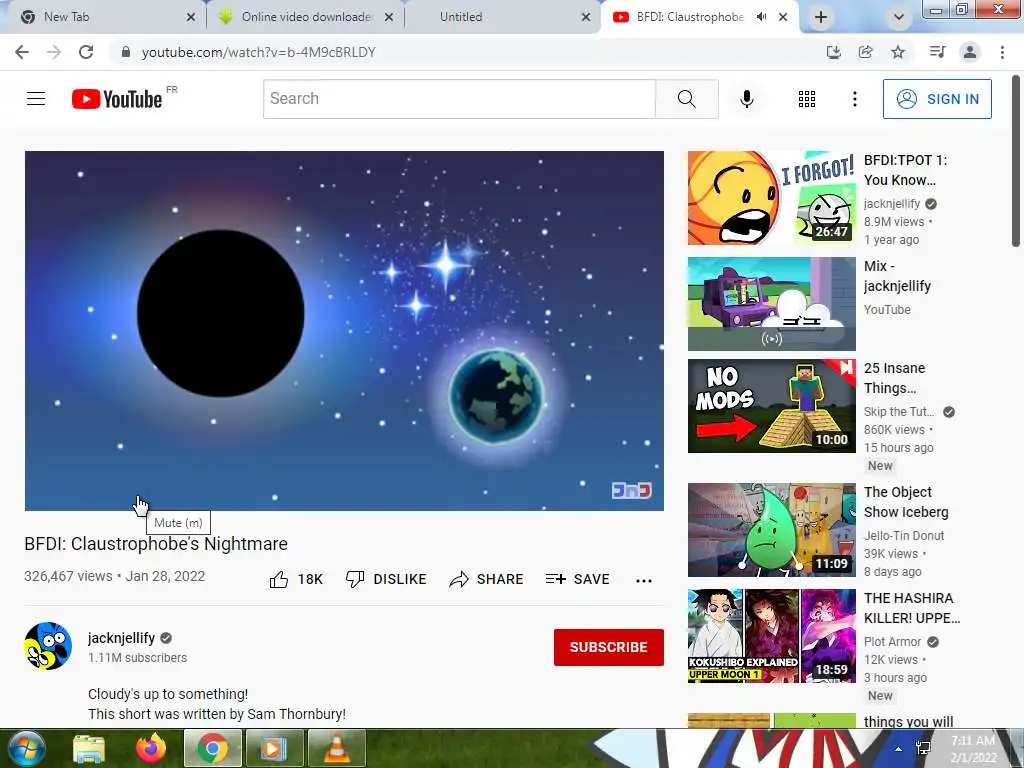Switch to Online video downloader tab
Screen dimensions: 1024x768
point(304,17)
